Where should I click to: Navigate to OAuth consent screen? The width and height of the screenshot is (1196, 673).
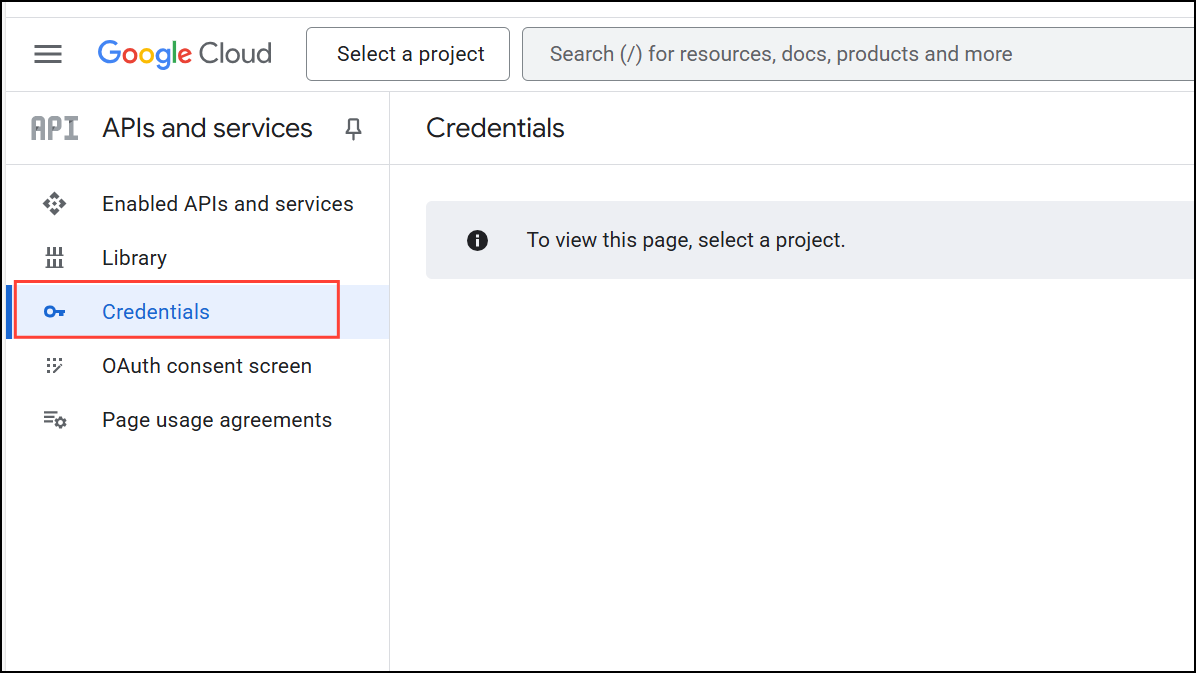[206, 365]
